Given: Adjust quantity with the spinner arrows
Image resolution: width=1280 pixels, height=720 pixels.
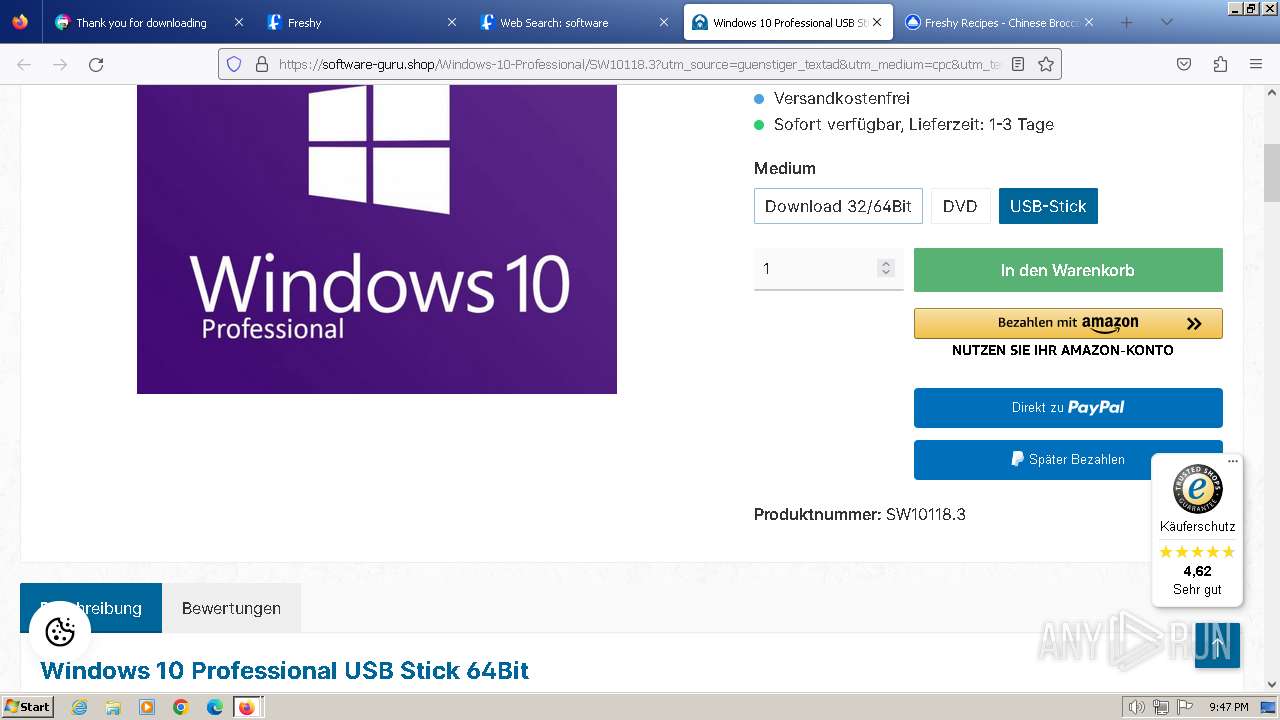Looking at the screenshot, I should pyautogui.click(x=885, y=268).
